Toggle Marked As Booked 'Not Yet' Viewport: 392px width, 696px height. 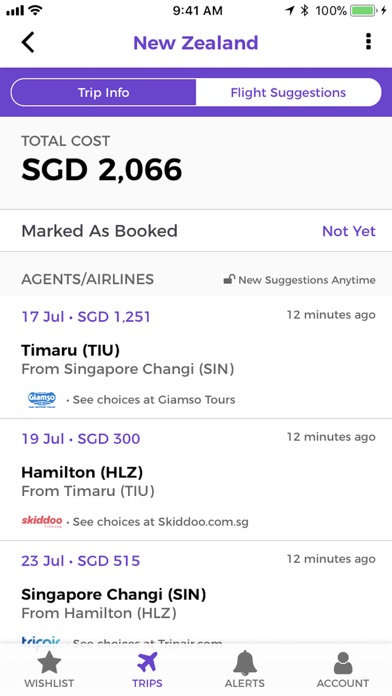[x=348, y=231]
